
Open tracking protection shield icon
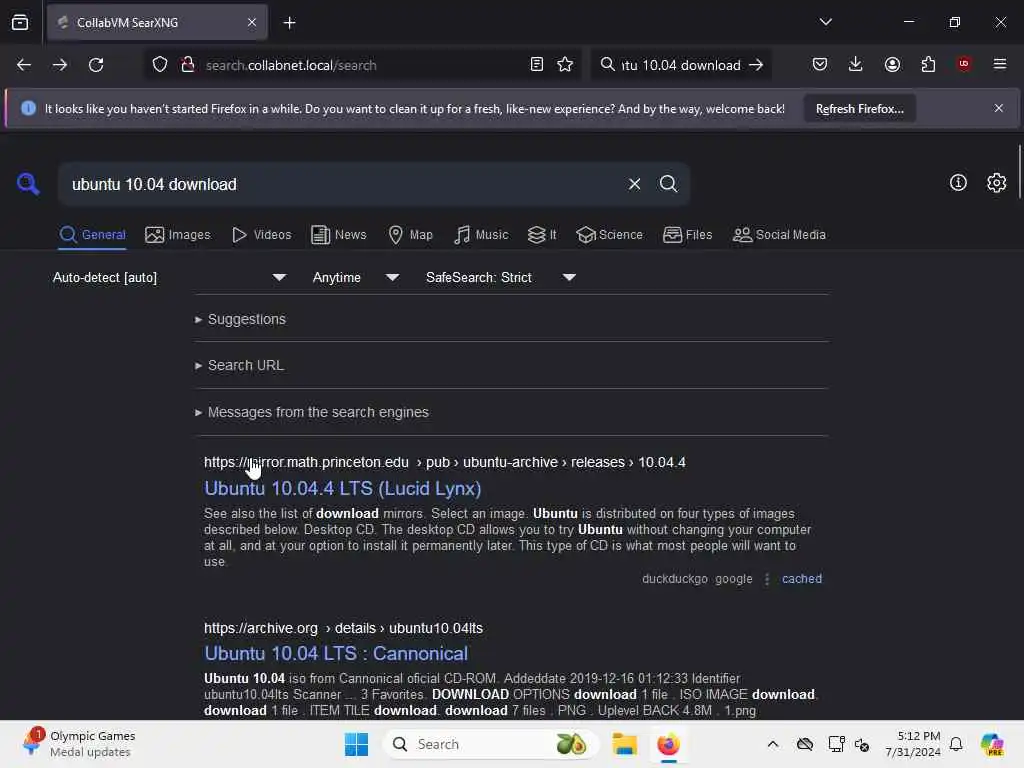[159, 65]
